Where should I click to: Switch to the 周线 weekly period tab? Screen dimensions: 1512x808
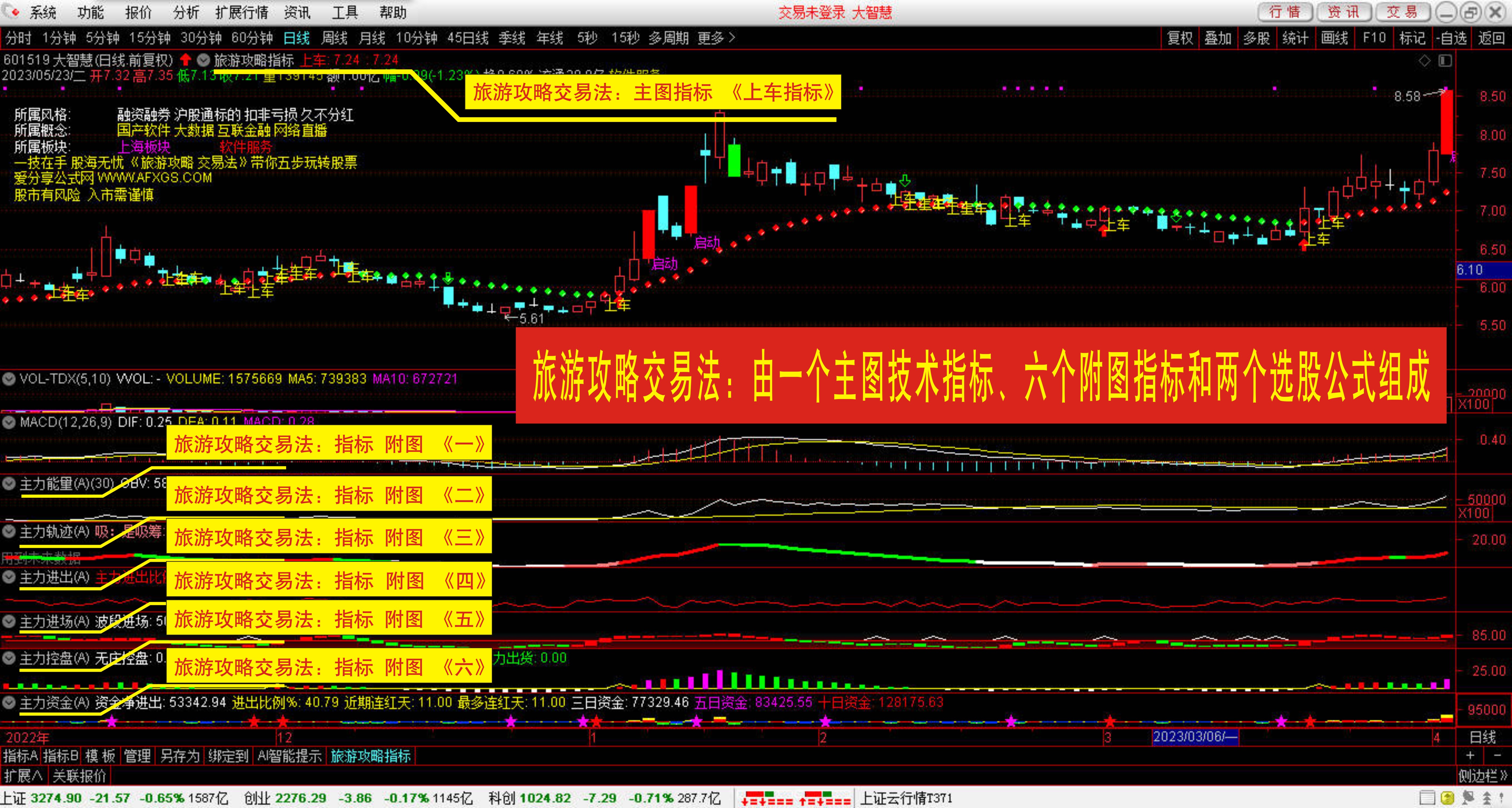coord(335,38)
